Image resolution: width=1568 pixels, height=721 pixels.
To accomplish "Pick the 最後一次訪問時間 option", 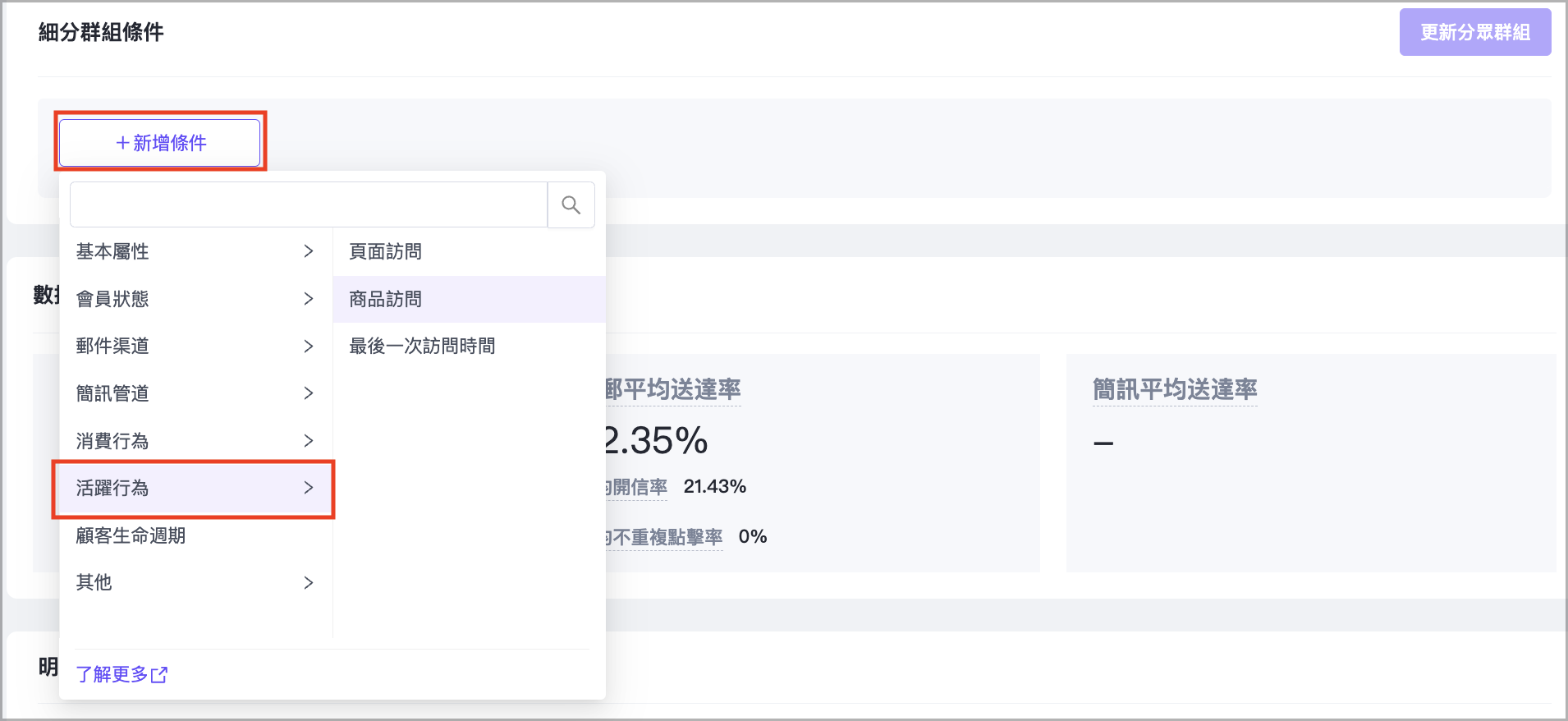I will click(422, 346).
